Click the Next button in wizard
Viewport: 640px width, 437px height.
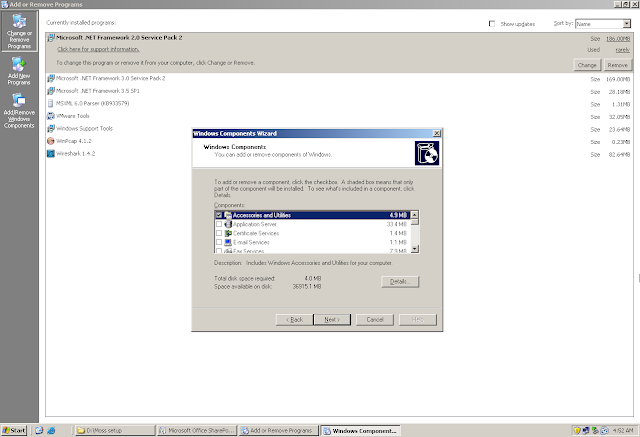point(332,319)
